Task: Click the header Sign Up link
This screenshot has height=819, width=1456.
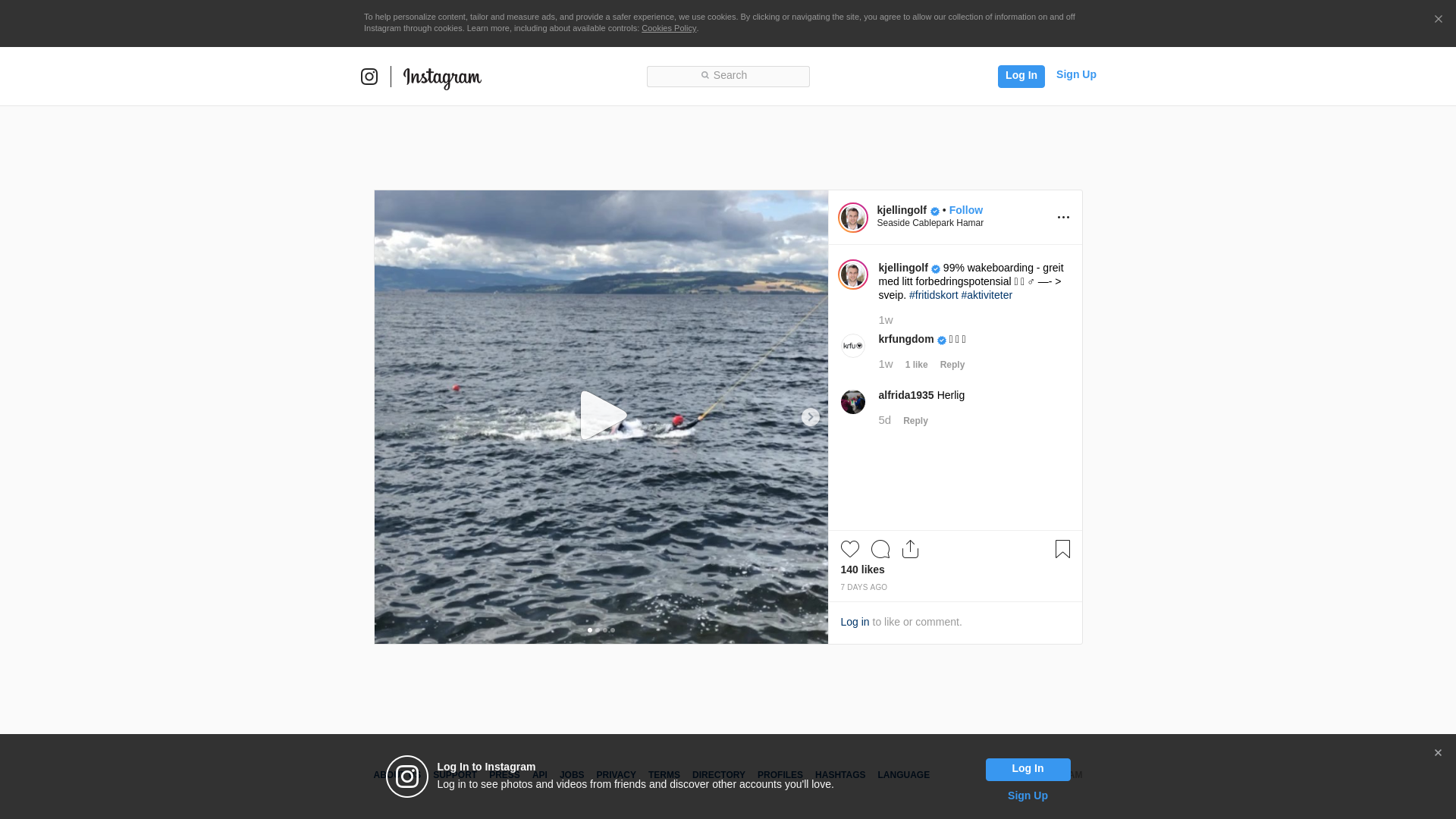Action: pyautogui.click(x=1076, y=74)
